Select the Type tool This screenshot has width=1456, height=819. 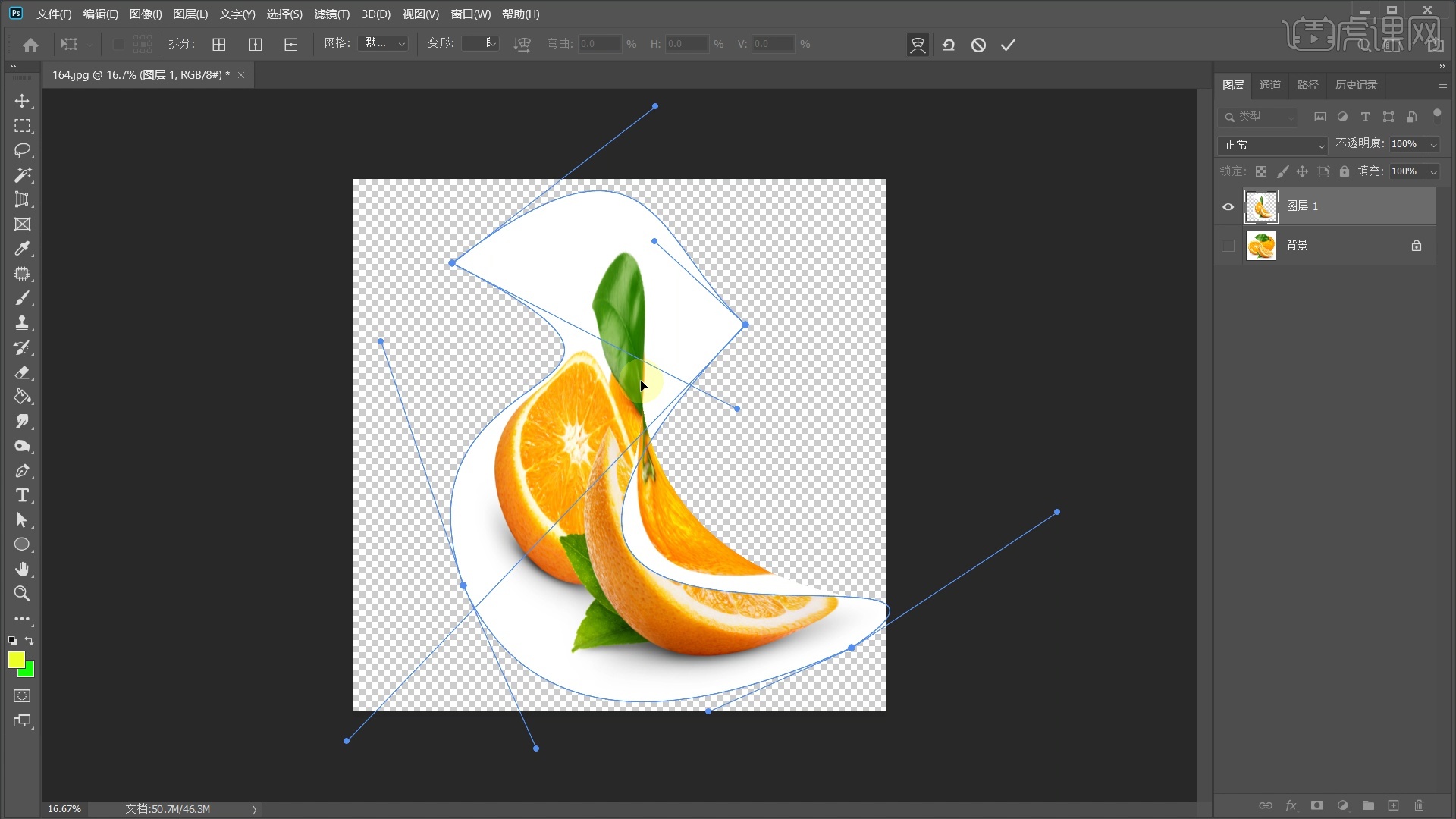(x=22, y=495)
